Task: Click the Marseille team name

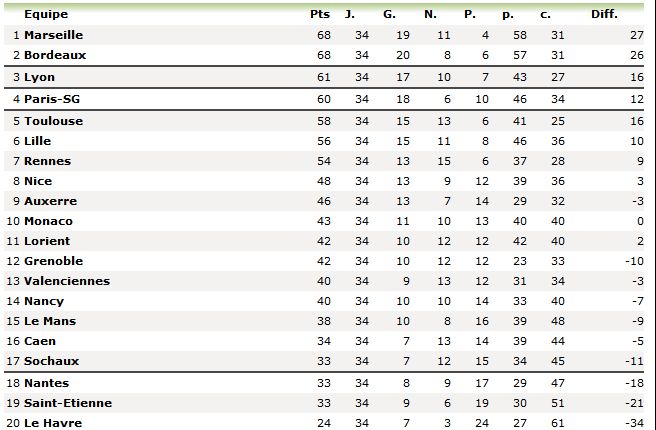Action: (x=53, y=35)
